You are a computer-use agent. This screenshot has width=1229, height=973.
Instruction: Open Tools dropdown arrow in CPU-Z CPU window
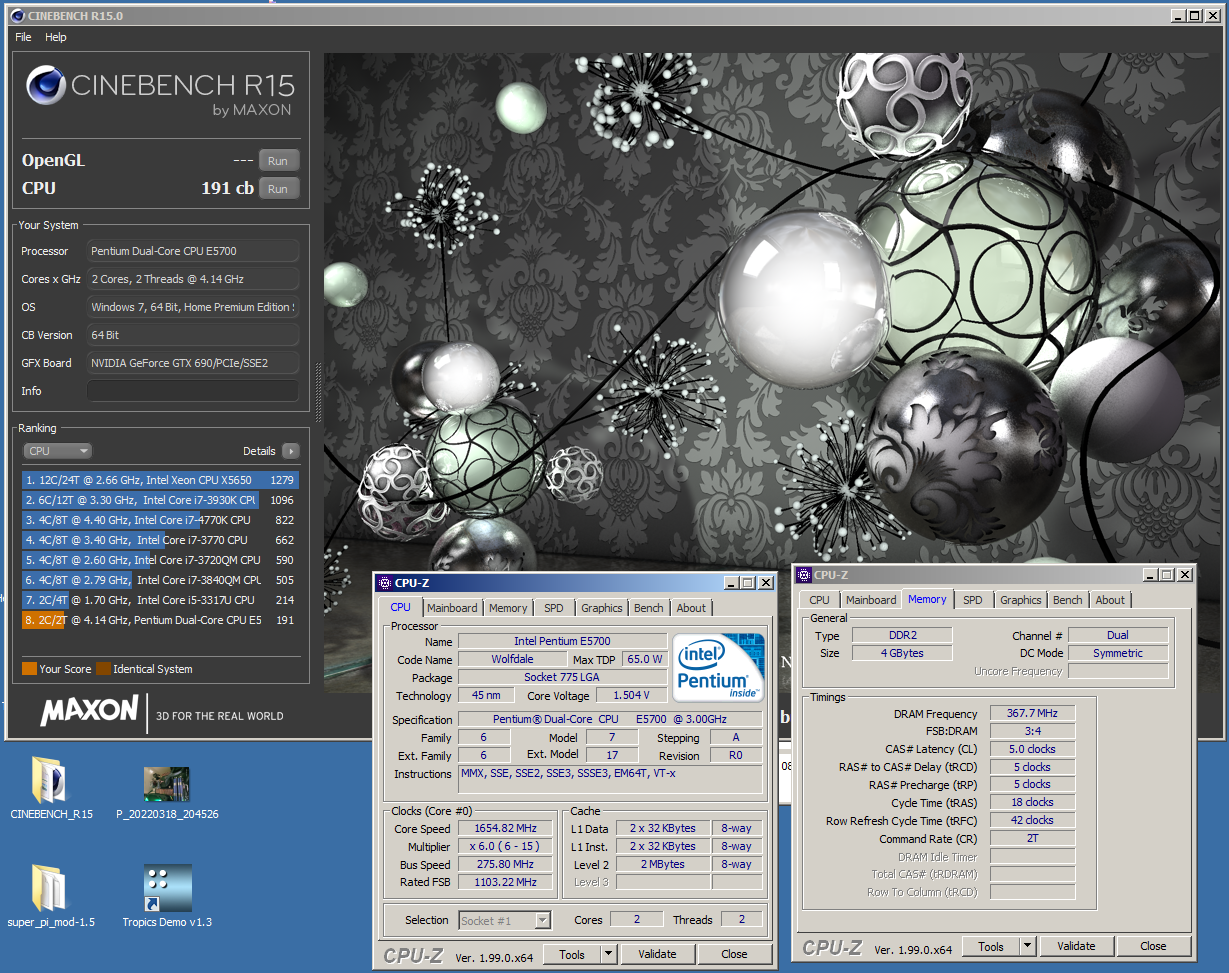coord(608,954)
